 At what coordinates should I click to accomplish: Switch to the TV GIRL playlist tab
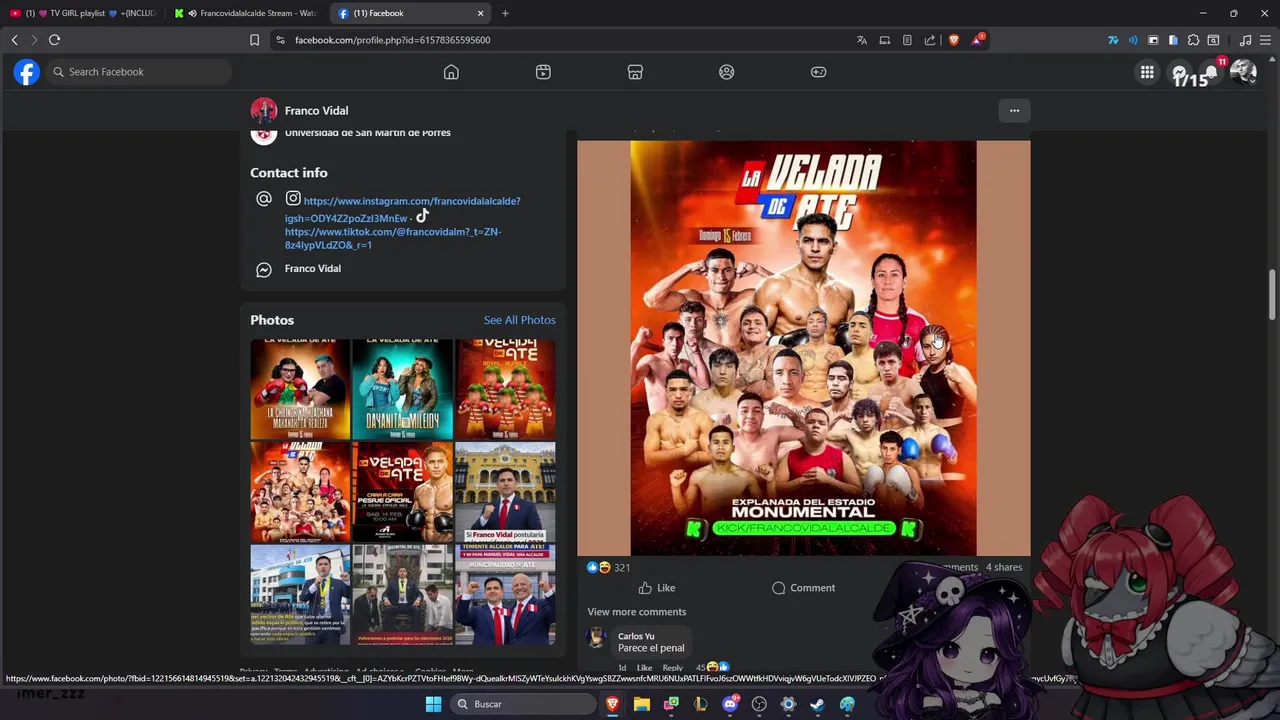(83, 13)
